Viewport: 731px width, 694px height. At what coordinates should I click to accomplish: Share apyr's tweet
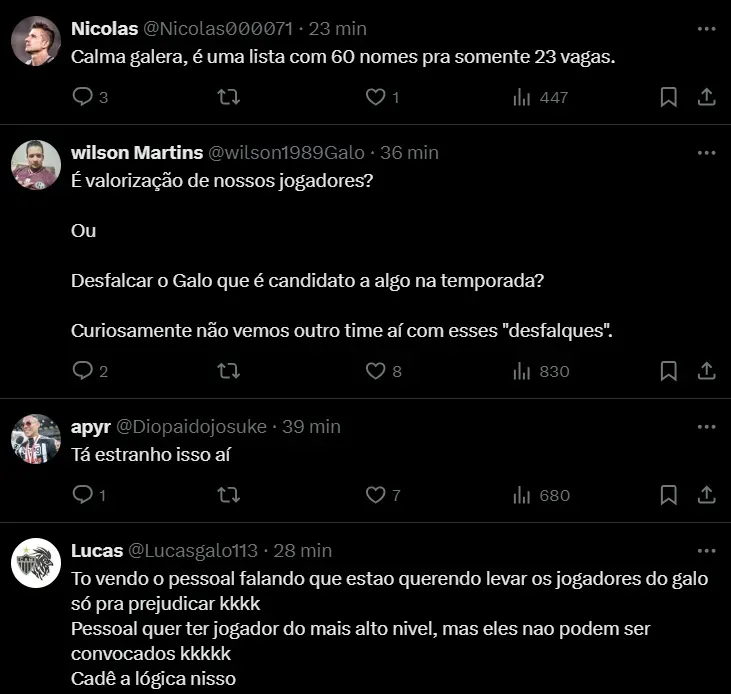point(705,495)
